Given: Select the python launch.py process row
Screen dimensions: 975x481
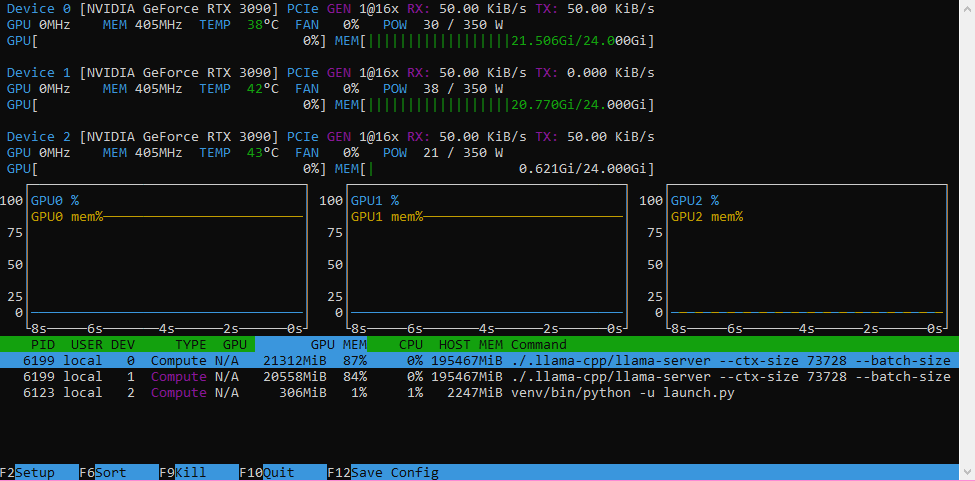Looking at the screenshot, I should pos(479,393).
